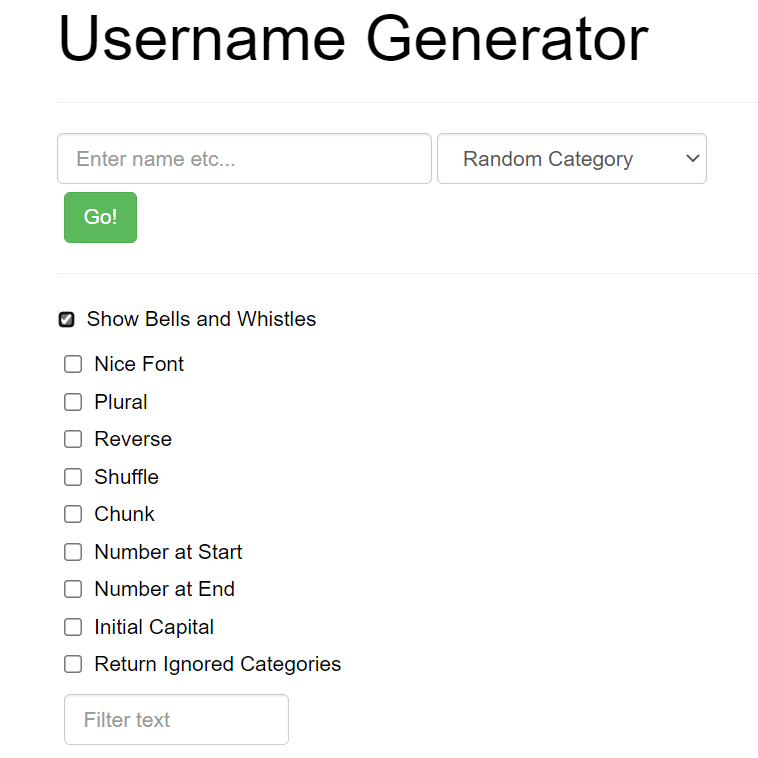
Task: Click the 'Return Ignored Categories' label text
Action: coord(218,664)
